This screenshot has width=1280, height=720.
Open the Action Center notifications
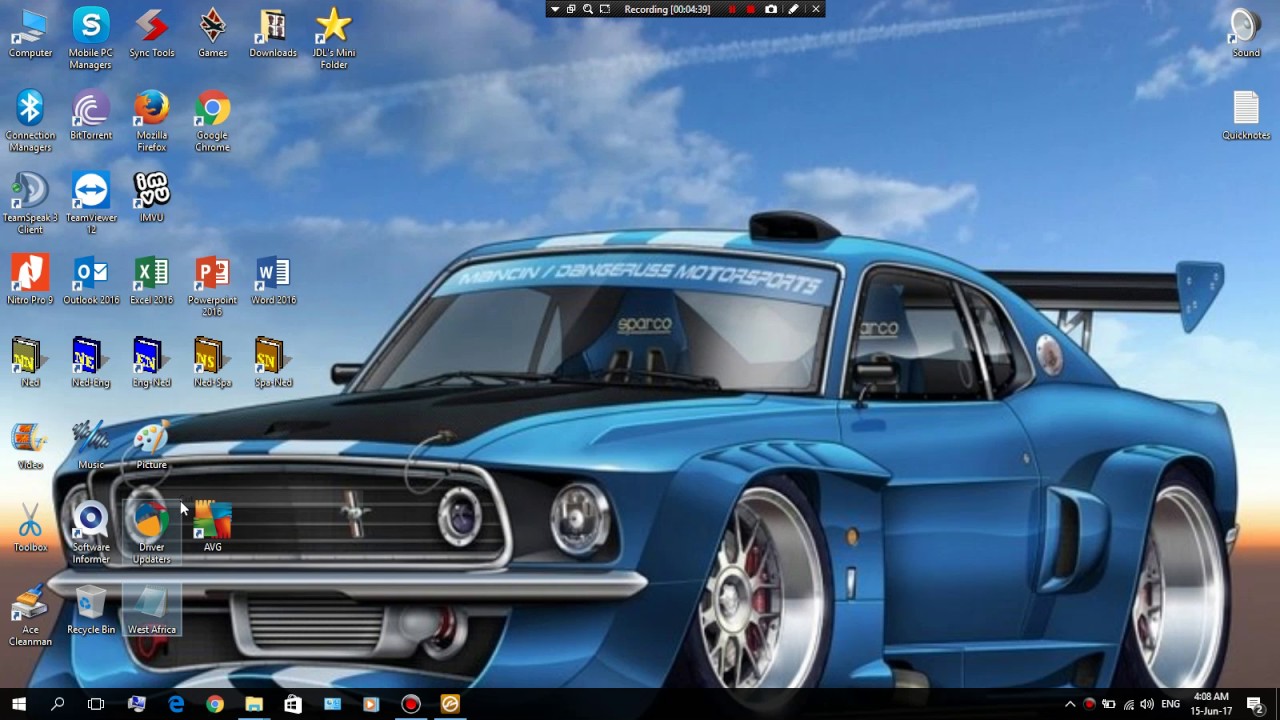tap(1255, 704)
